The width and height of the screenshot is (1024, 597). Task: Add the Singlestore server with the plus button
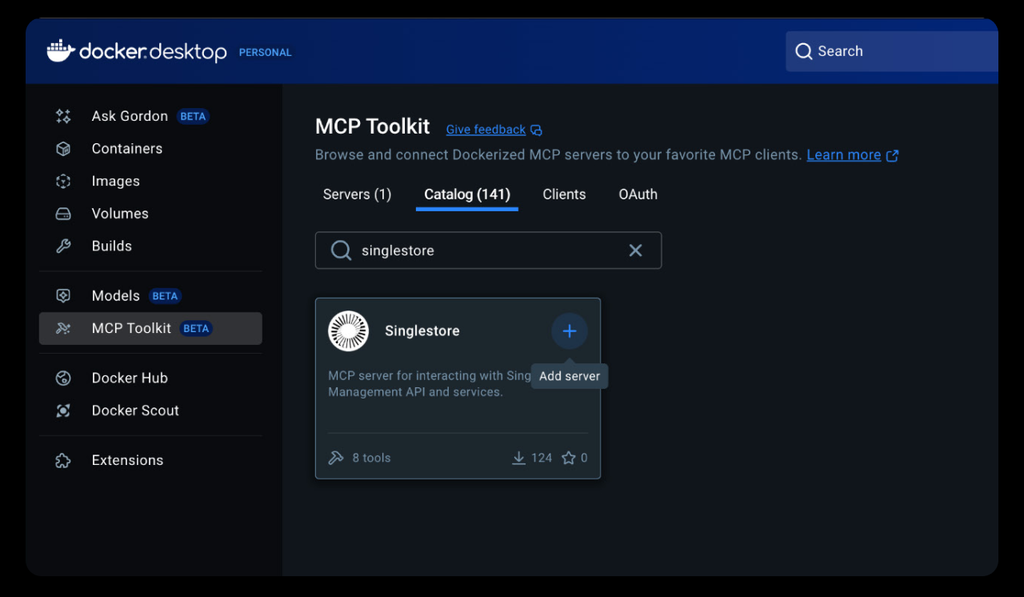pos(569,331)
